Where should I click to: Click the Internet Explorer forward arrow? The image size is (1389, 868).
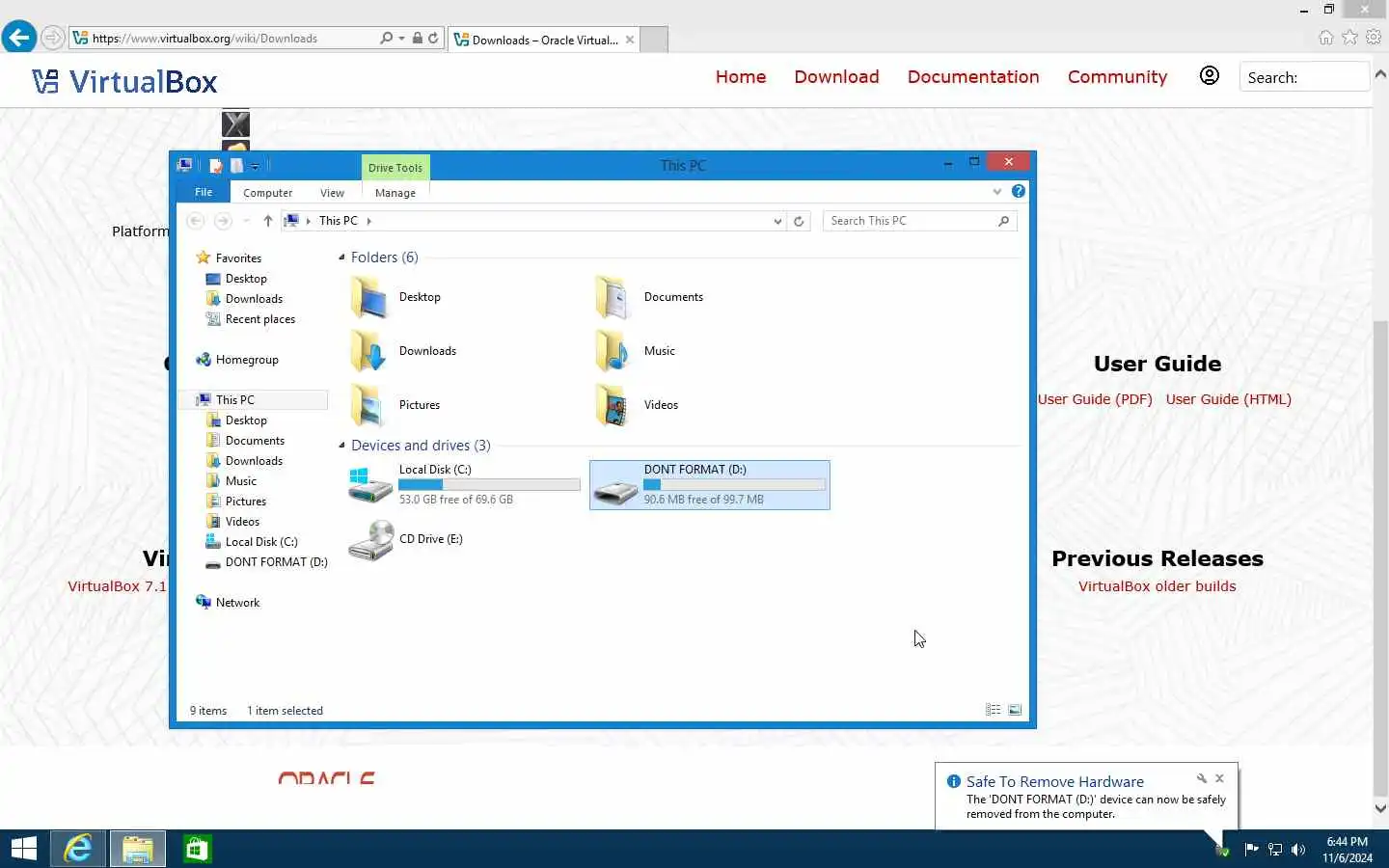[53, 38]
